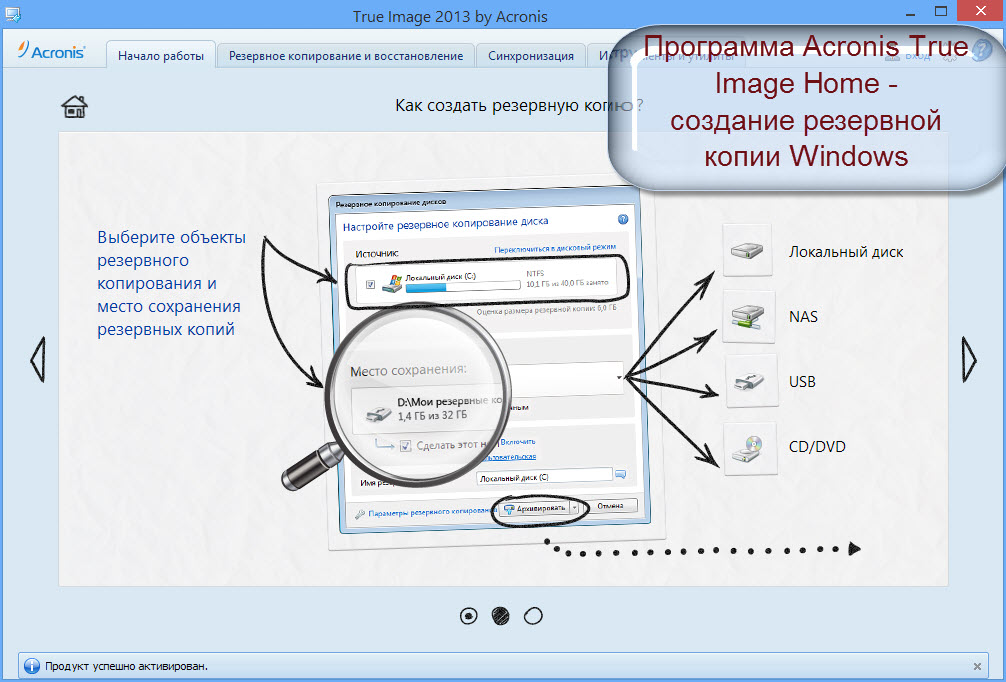Click the Архивировать button in illustration

pyautogui.click(x=535, y=508)
